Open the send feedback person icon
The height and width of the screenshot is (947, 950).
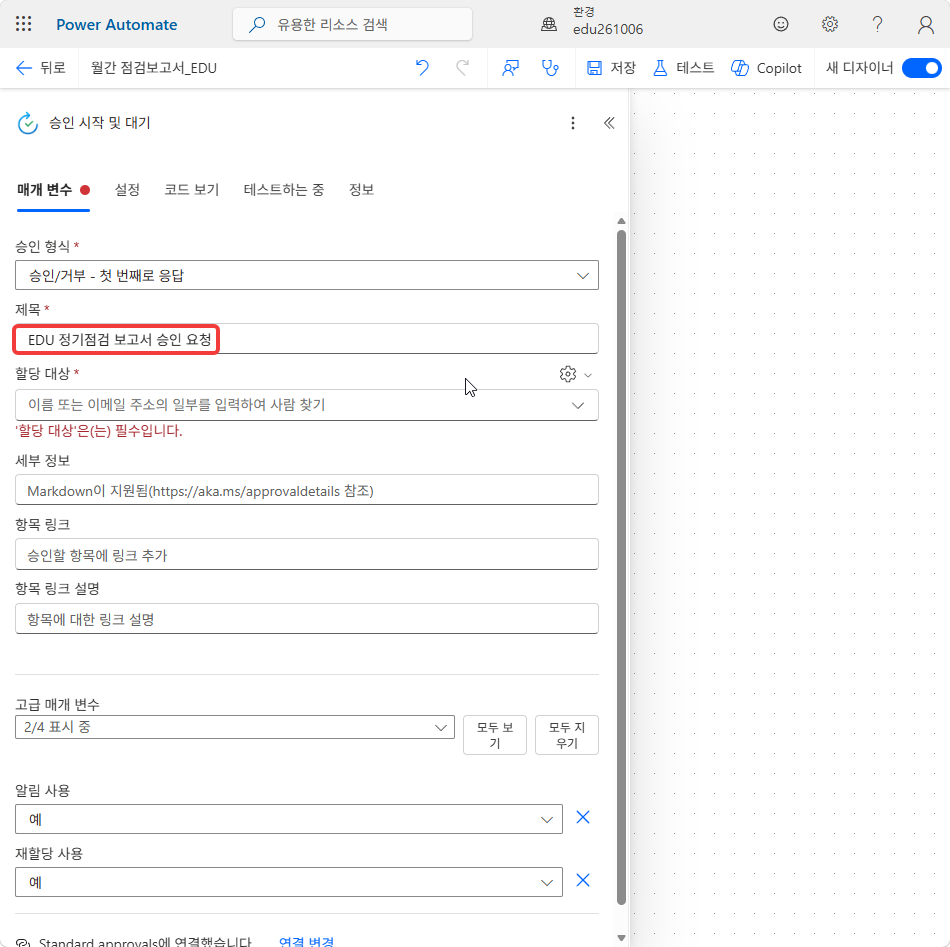coord(510,68)
